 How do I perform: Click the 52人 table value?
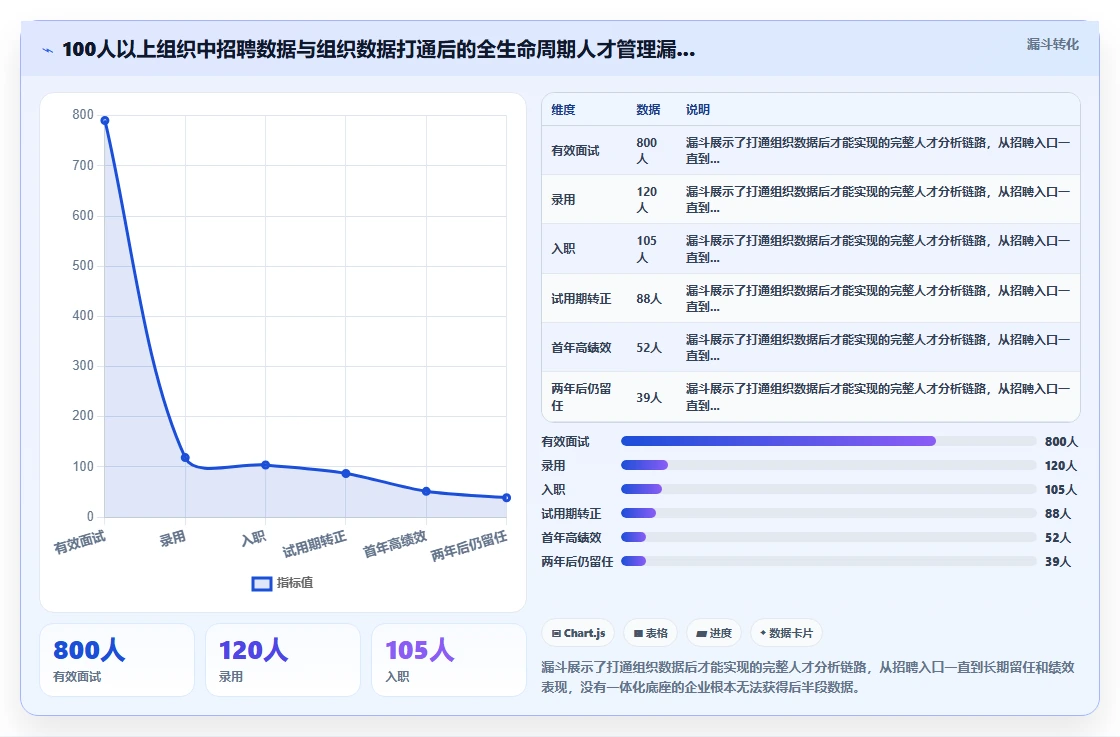click(x=649, y=348)
